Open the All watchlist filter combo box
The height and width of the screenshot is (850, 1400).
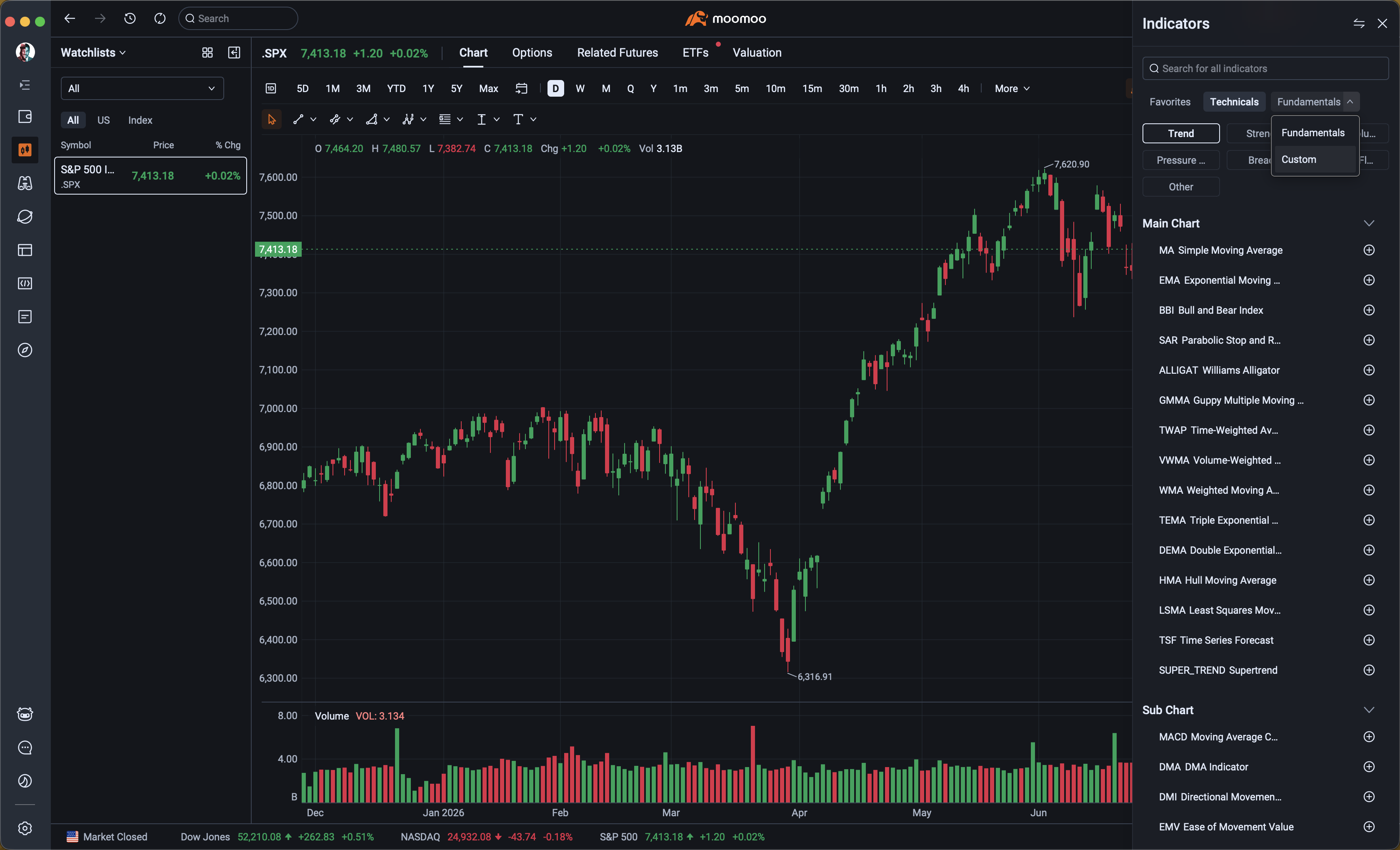click(142, 89)
